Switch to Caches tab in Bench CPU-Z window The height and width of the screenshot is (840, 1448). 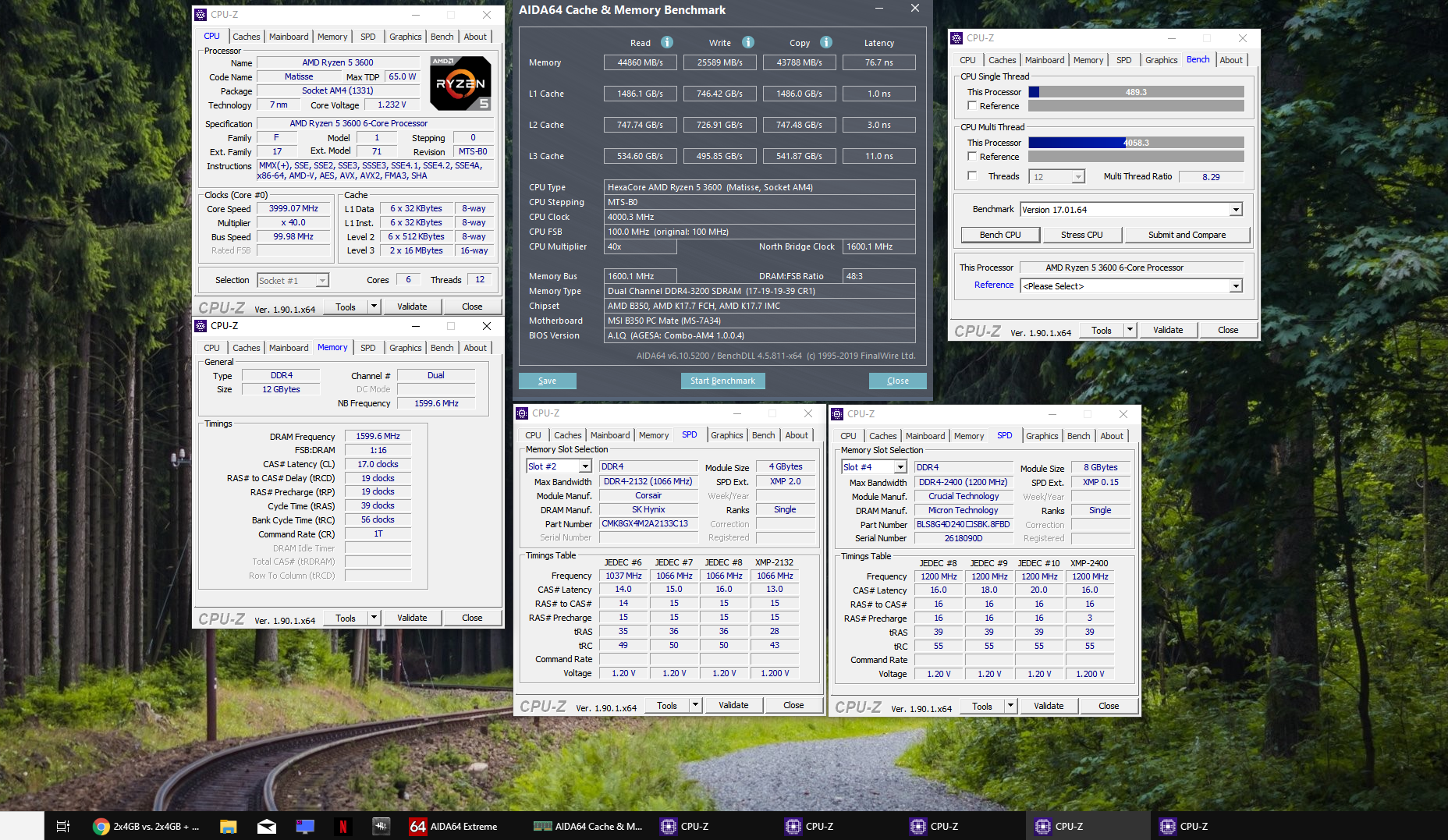[1002, 60]
